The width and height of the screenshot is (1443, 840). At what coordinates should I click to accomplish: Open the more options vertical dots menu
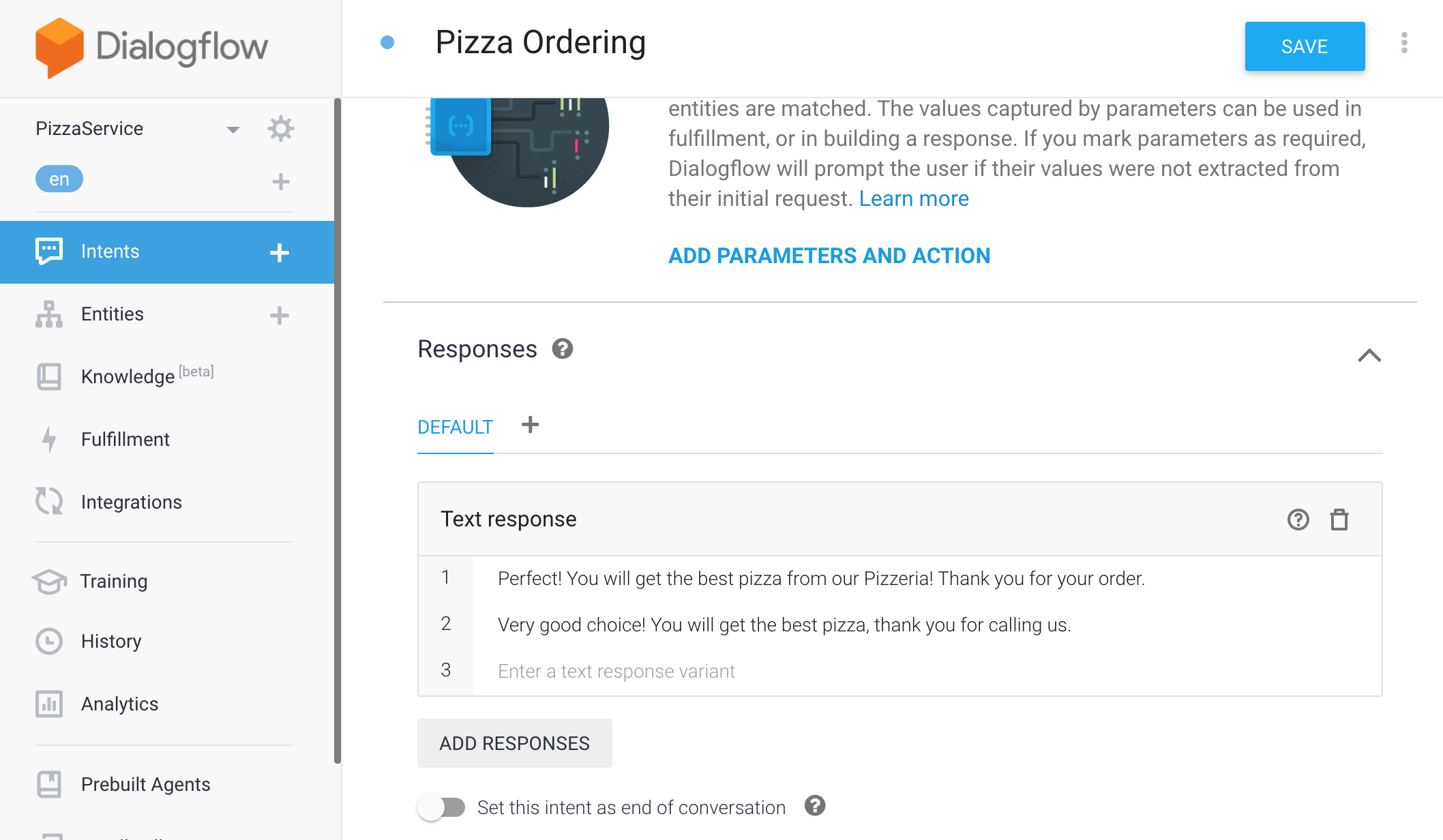point(1404,43)
